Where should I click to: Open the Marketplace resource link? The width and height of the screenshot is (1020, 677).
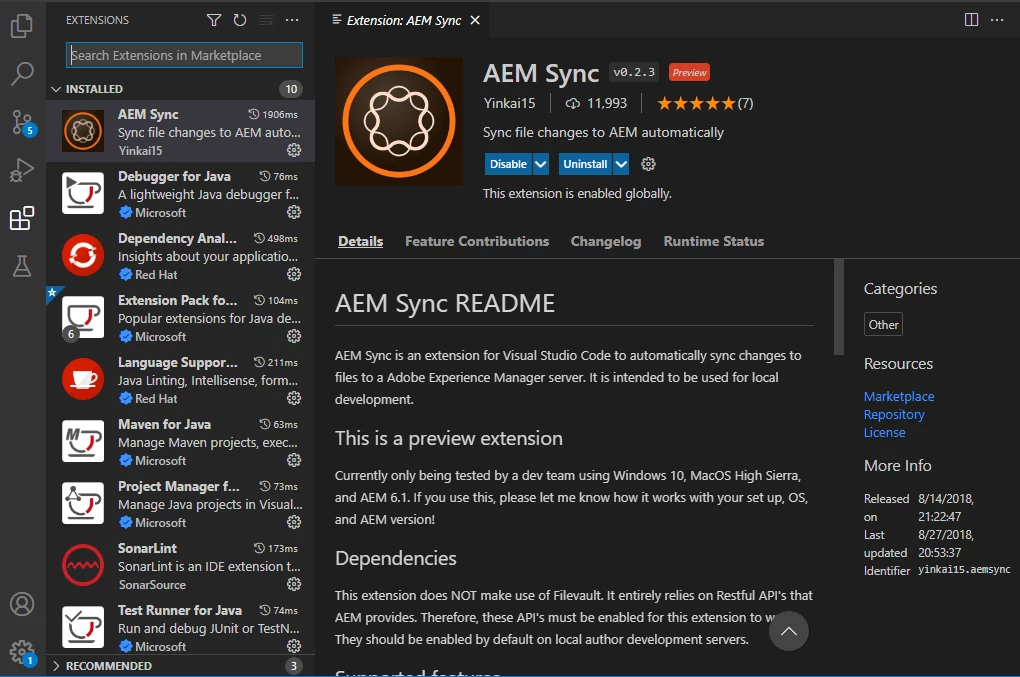tap(898, 396)
